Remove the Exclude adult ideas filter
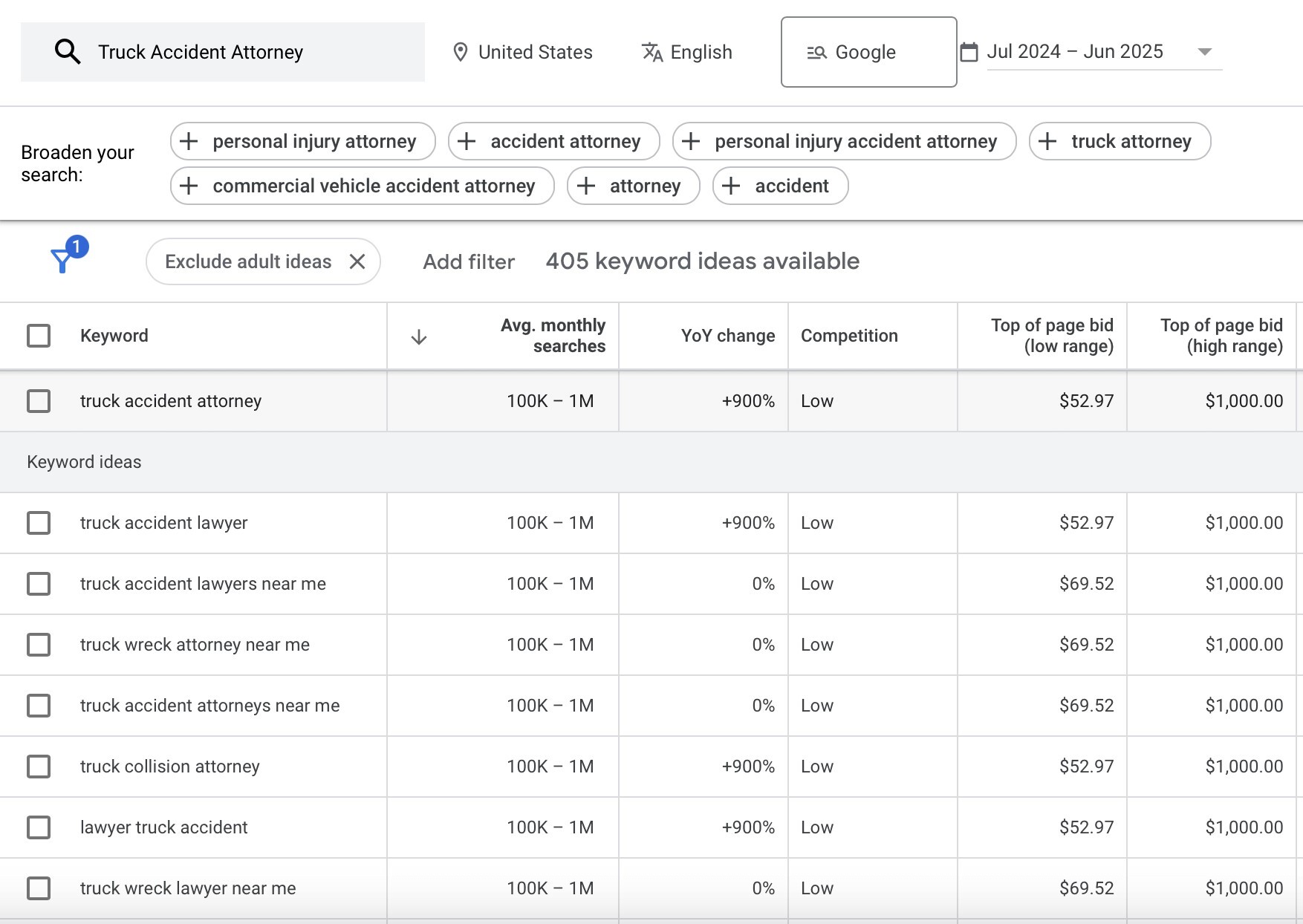Screen dimensions: 1303x924 tap(357, 261)
